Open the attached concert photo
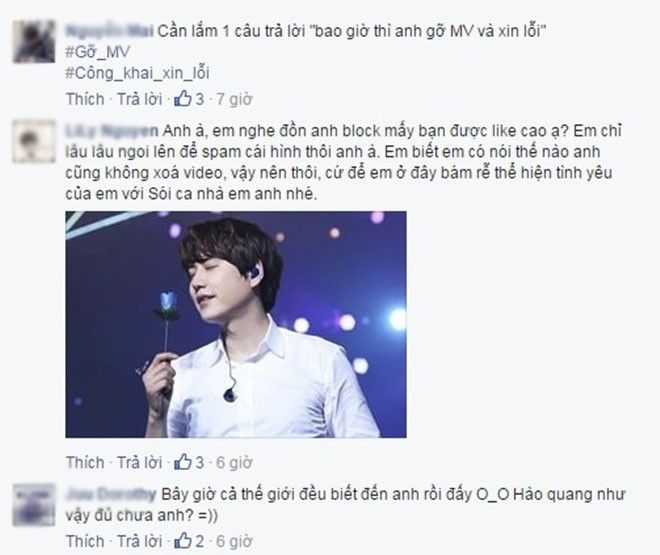The width and height of the screenshot is (660, 555). pyautogui.click(x=236, y=324)
